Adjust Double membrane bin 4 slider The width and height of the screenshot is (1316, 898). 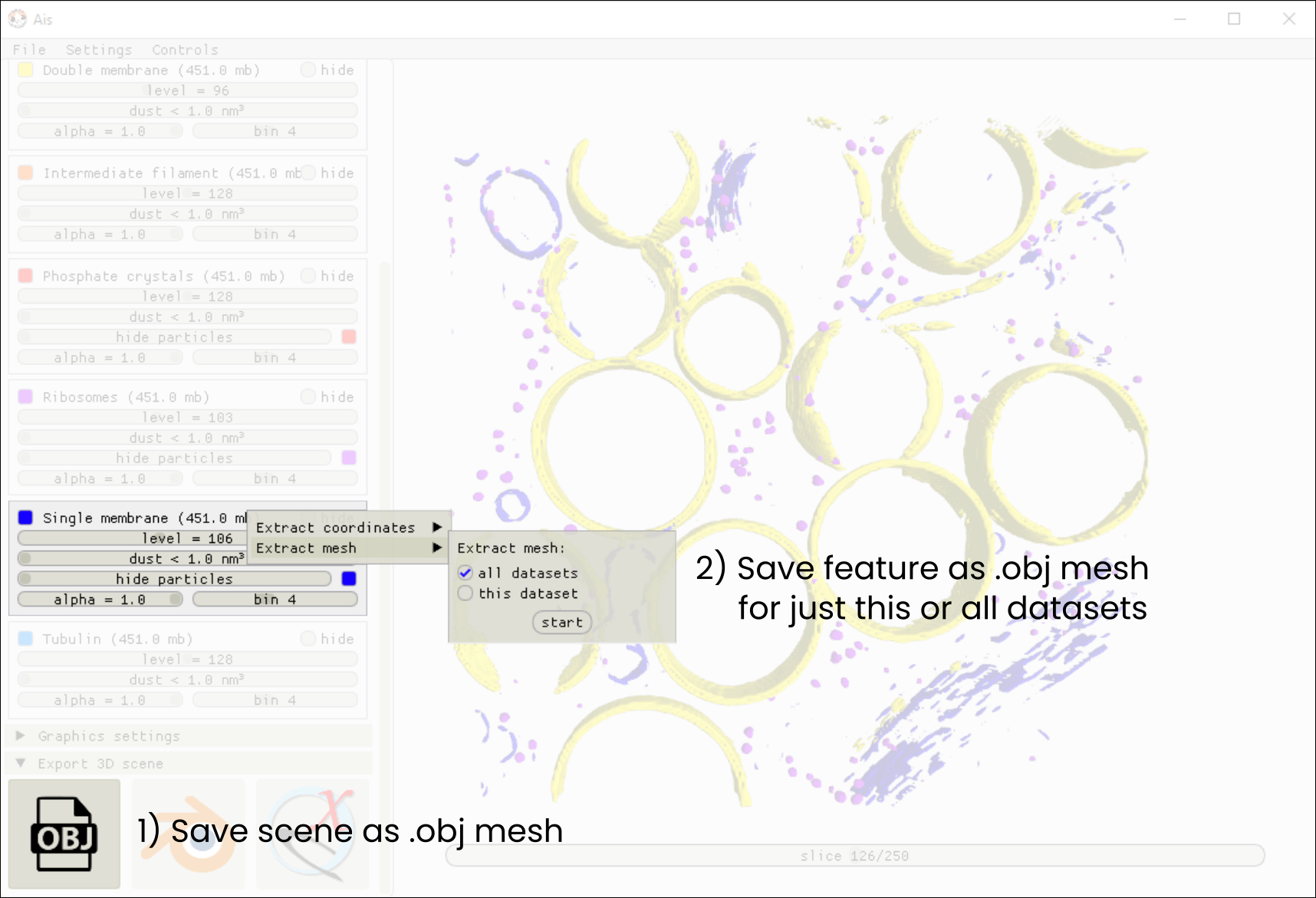pos(275,131)
